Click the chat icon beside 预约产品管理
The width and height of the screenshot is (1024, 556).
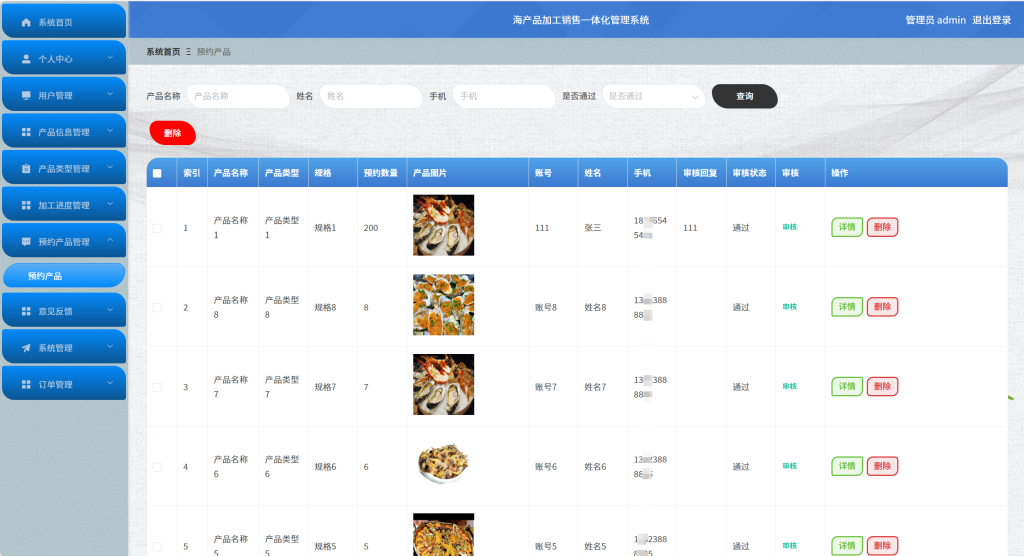point(26,242)
